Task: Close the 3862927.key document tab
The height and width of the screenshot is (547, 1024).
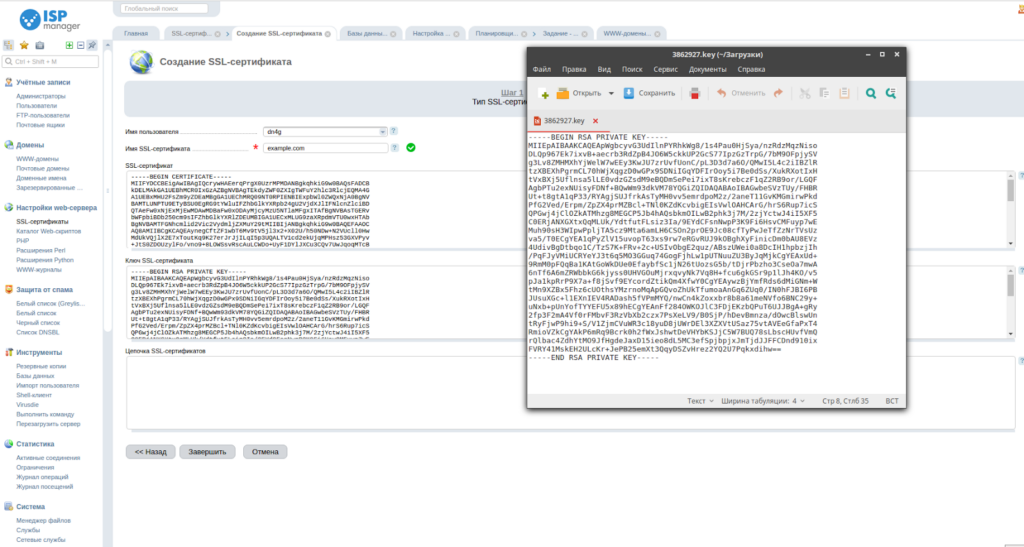Action: [x=596, y=121]
